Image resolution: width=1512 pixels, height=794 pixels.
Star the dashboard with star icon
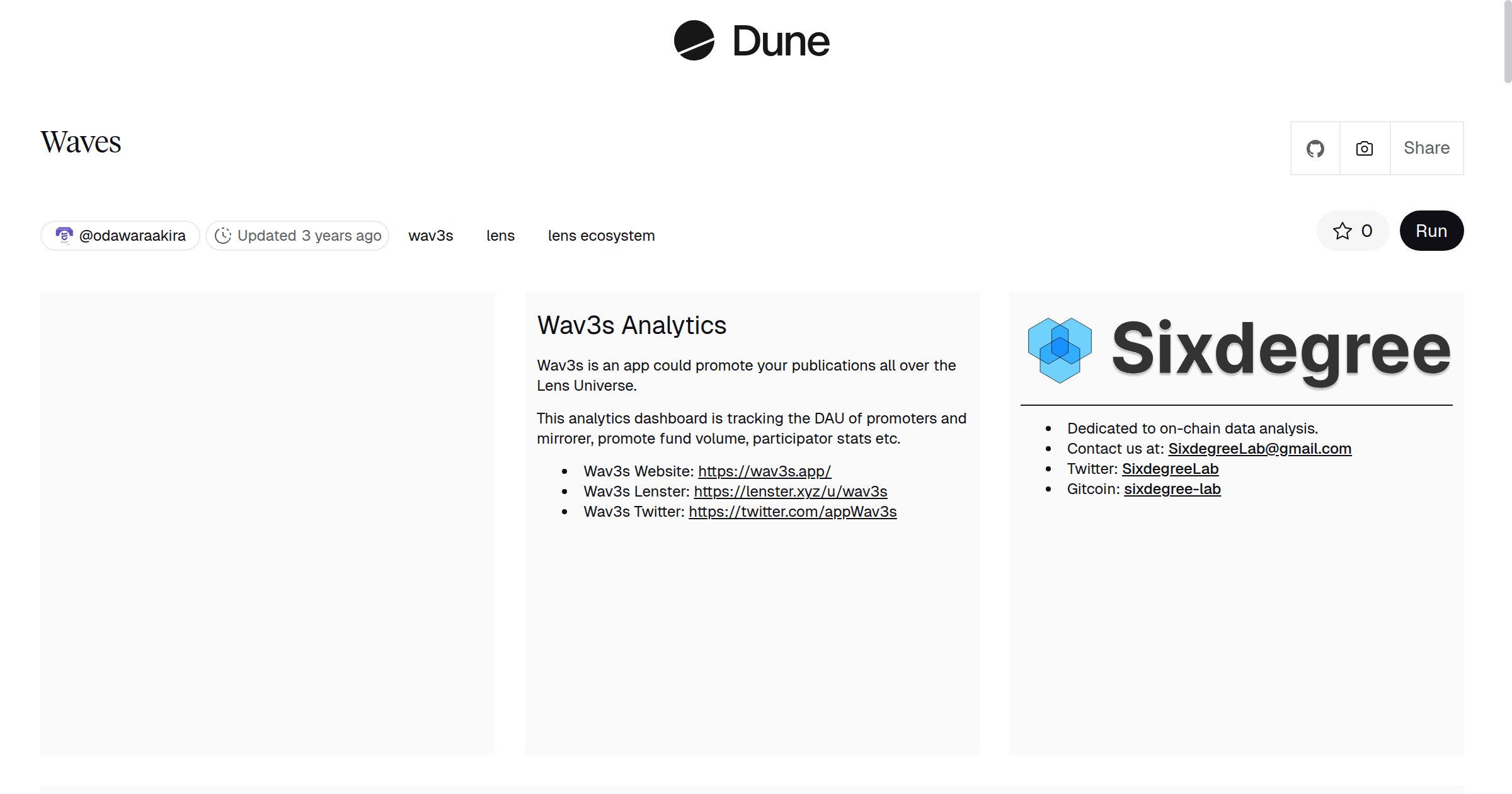1342,231
